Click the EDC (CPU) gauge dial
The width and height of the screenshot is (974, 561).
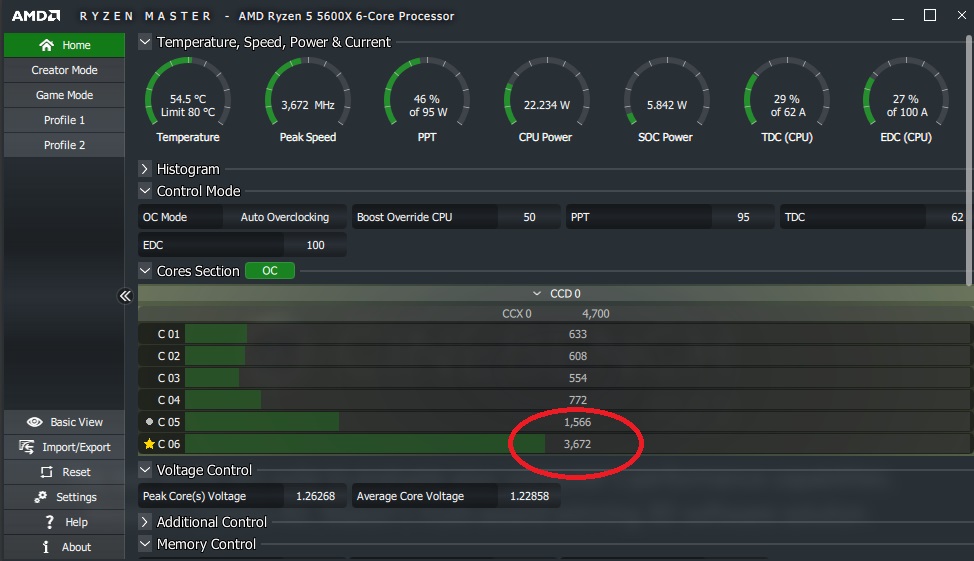(x=906, y=93)
